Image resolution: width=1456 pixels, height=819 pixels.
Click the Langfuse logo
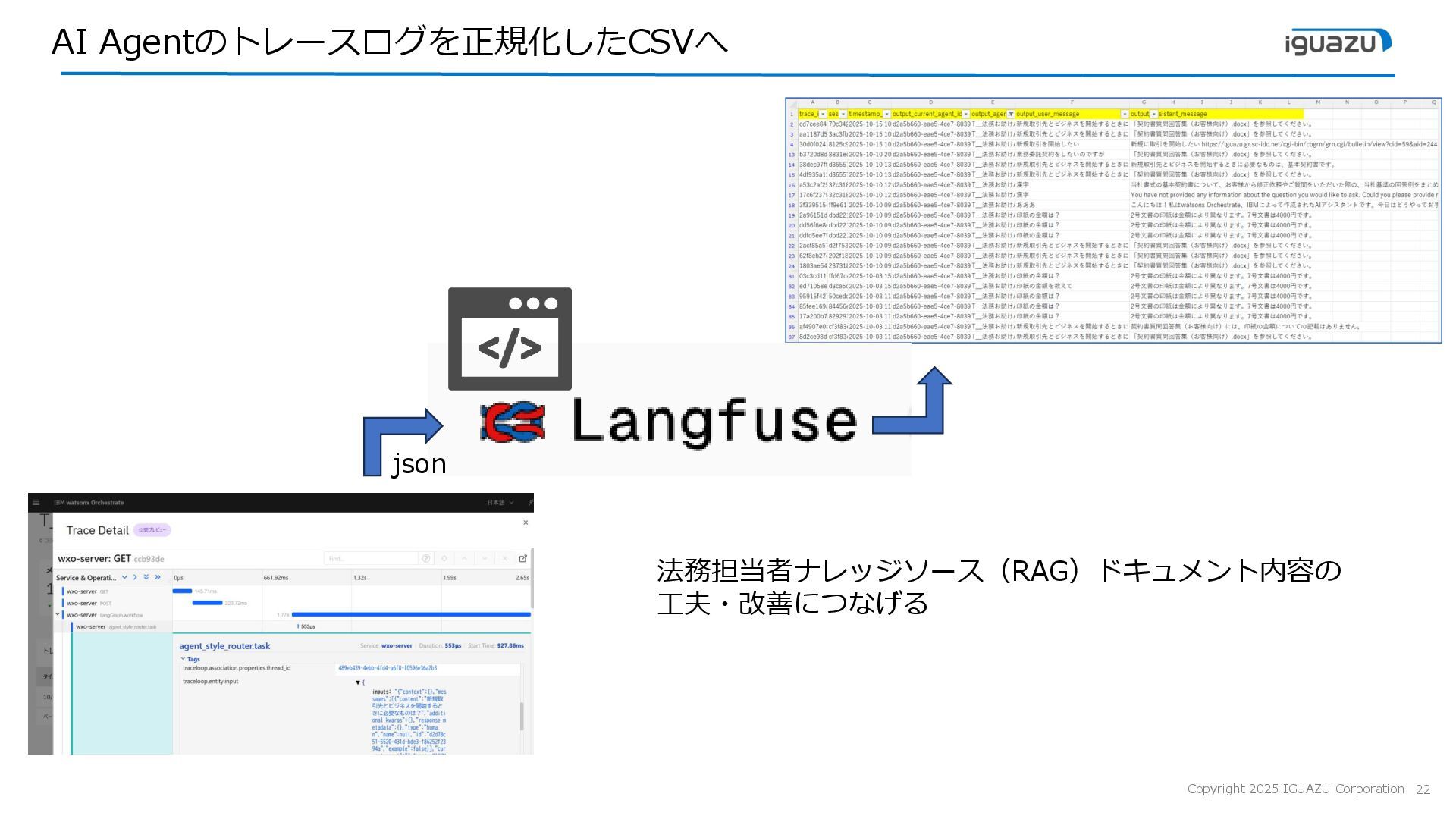click(x=669, y=421)
